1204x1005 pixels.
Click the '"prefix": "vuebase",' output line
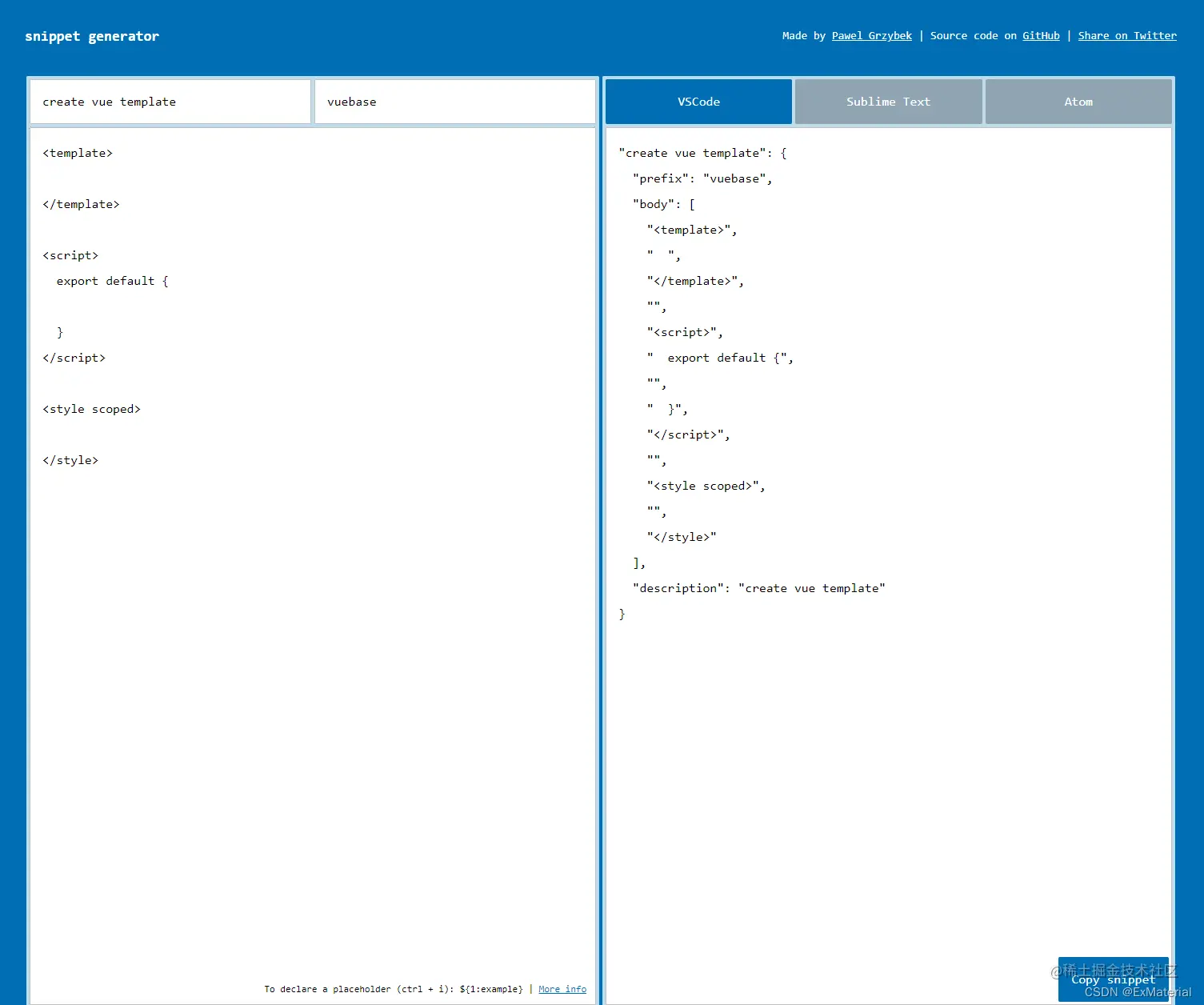(702, 178)
